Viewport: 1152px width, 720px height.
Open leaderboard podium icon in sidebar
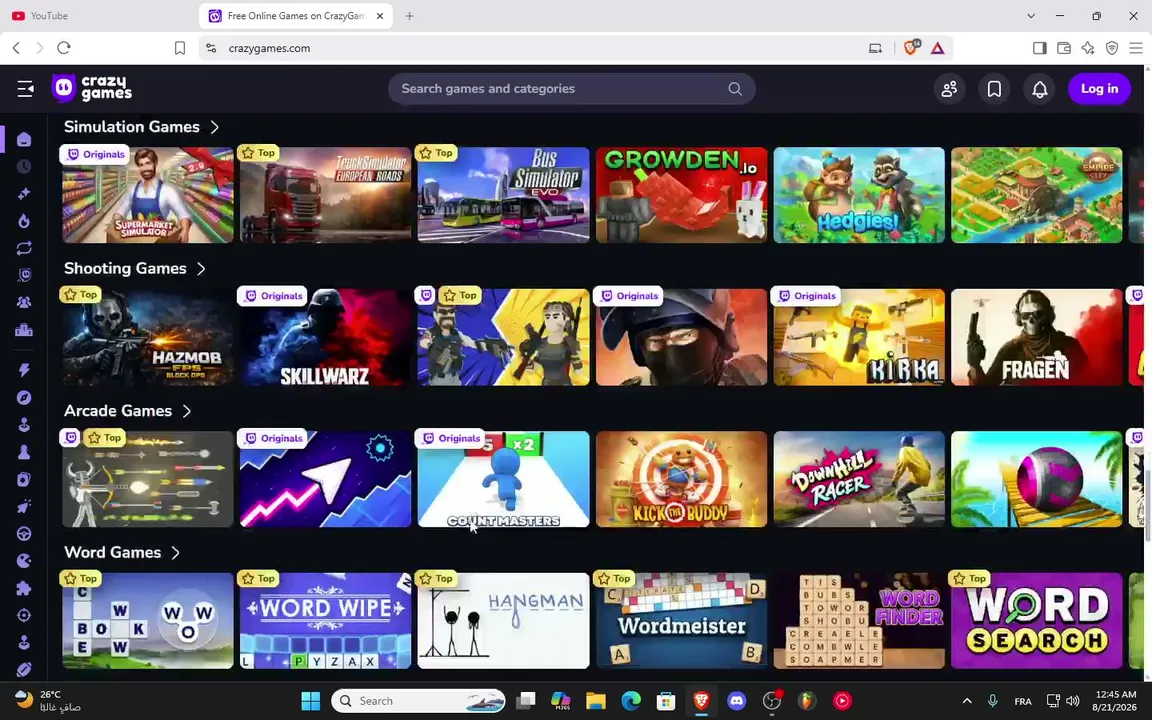pos(24,329)
